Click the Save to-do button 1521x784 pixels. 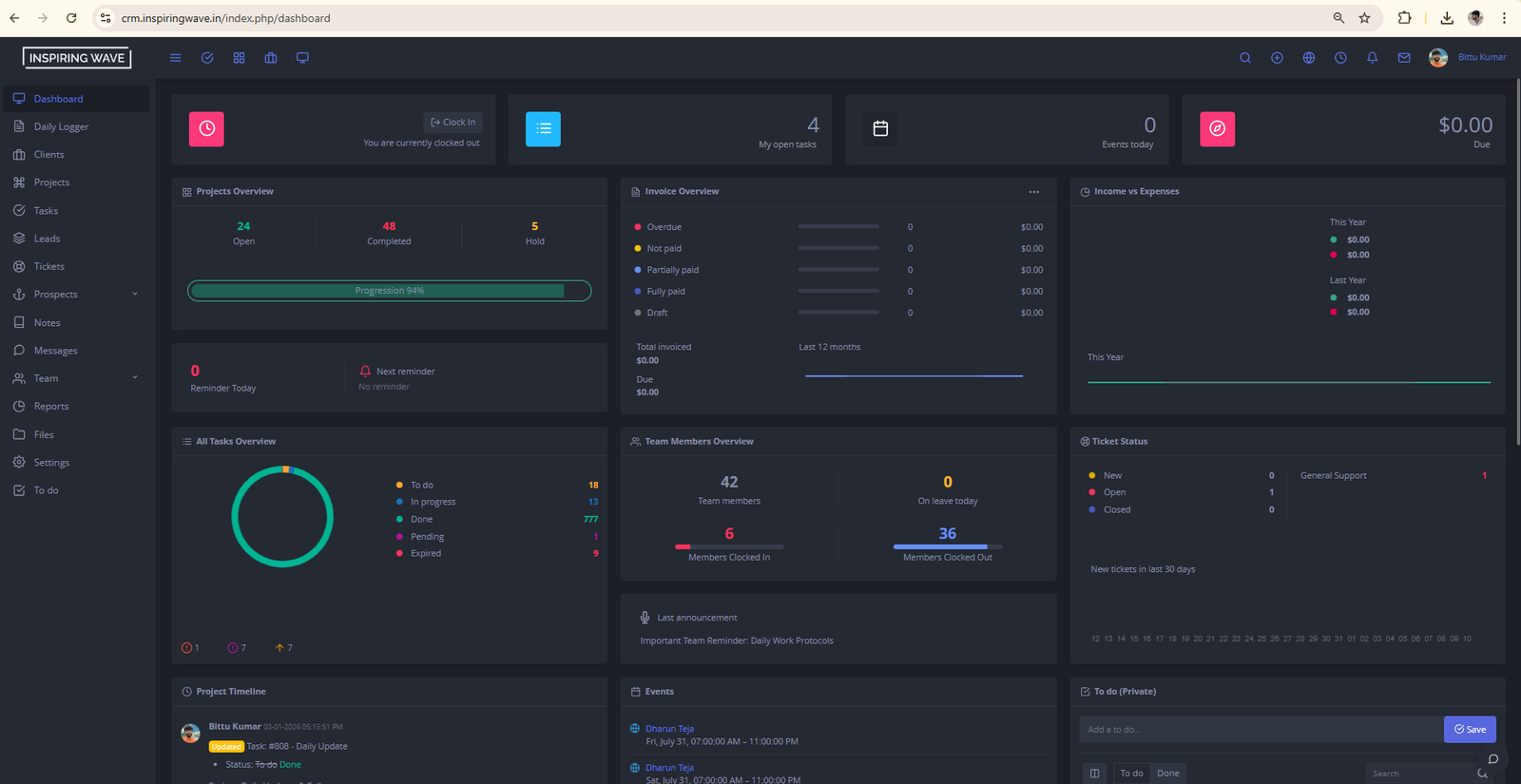coord(1469,729)
